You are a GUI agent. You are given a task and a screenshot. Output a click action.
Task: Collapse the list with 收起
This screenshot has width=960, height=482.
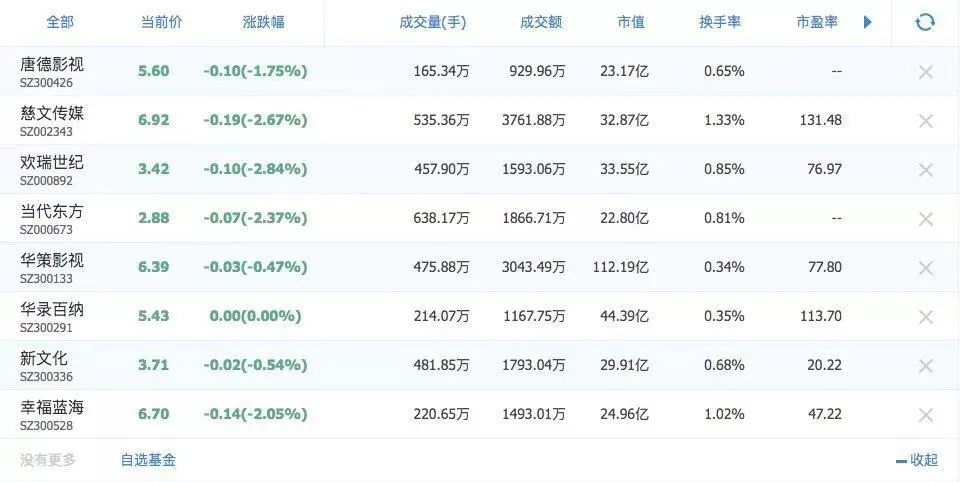[917, 460]
